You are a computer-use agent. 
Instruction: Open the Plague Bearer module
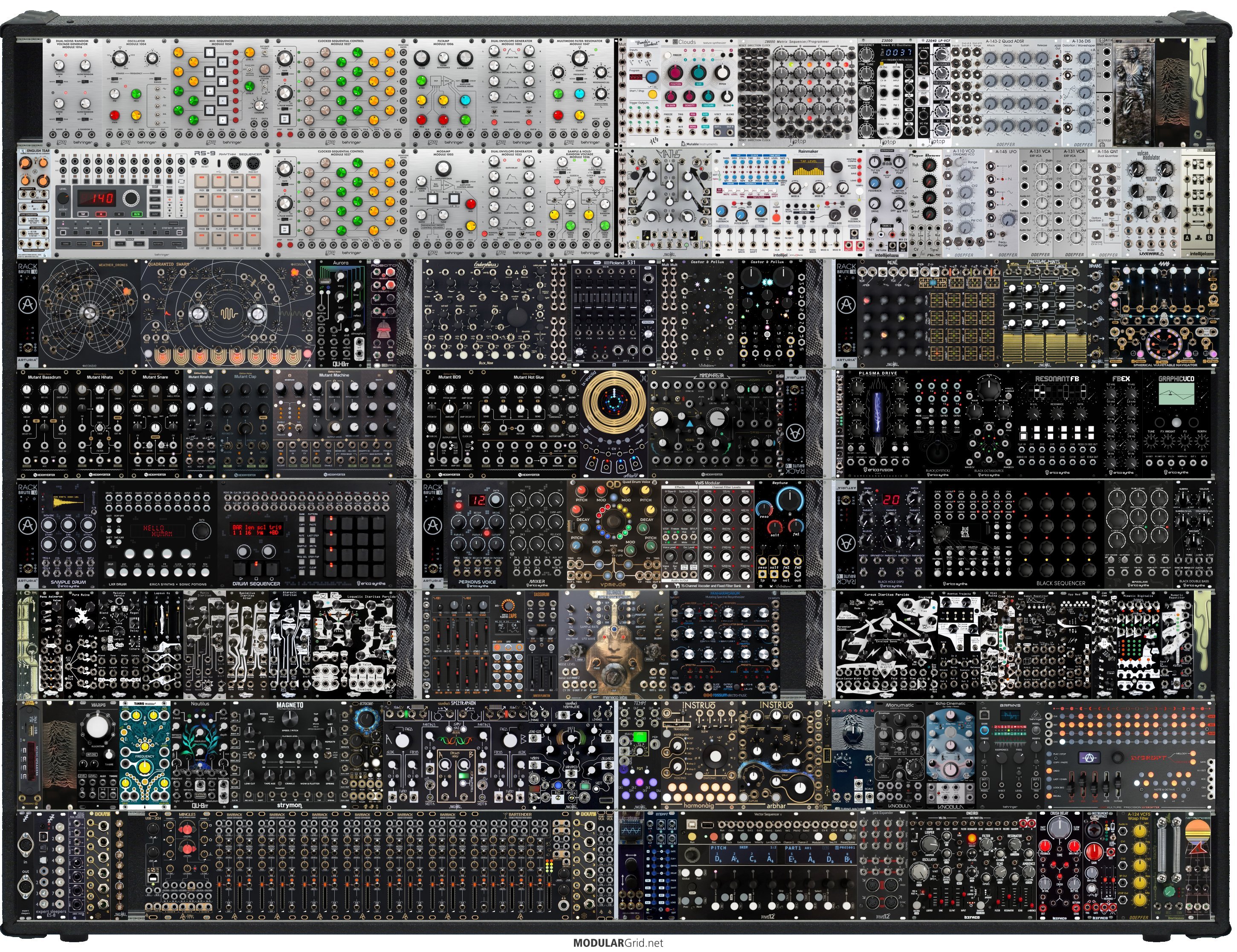(924, 203)
